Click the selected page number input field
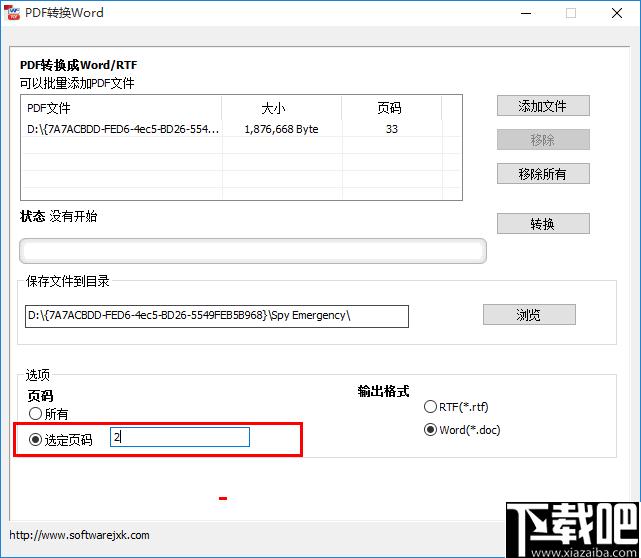 (180, 437)
